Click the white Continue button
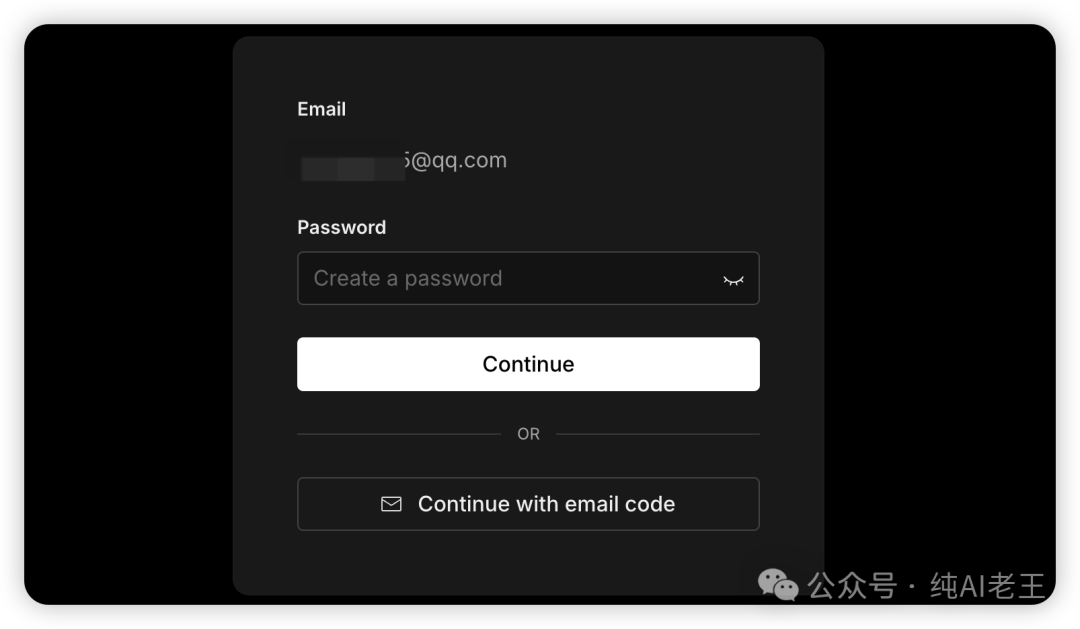Screen dimensions: 1080x629 click(528, 364)
